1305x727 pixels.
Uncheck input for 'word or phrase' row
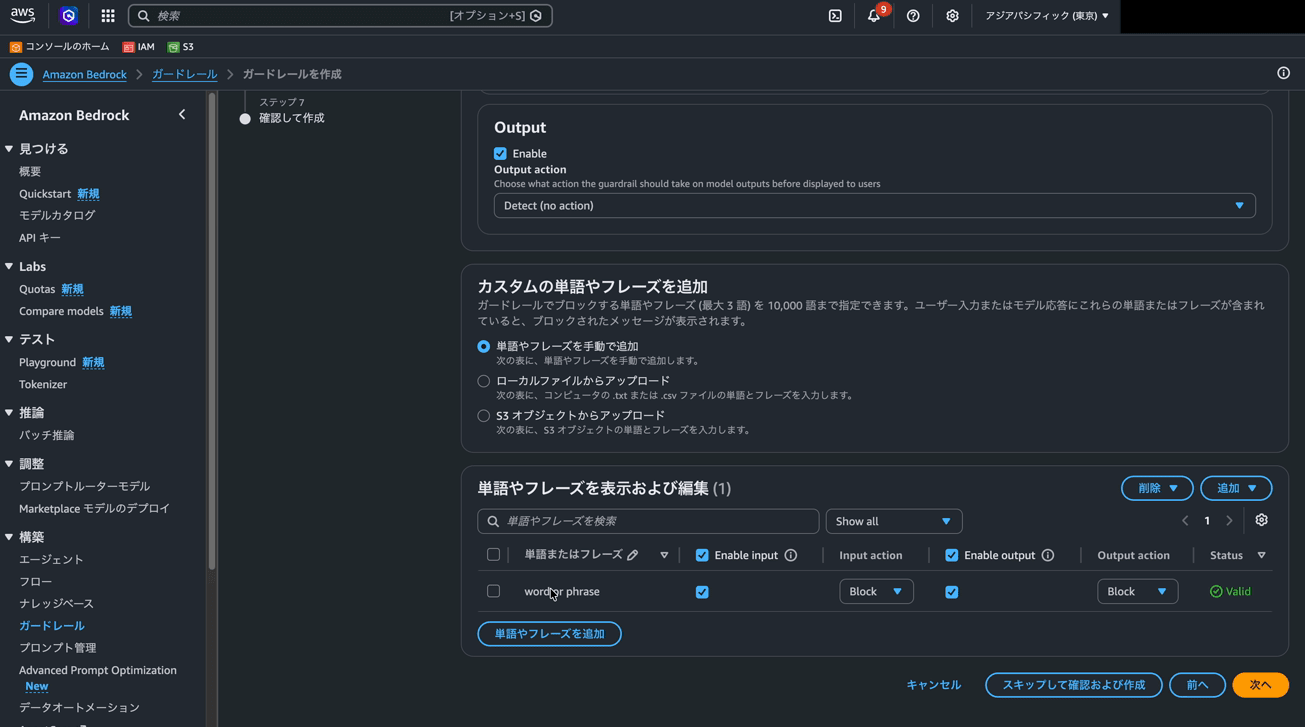tap(702, 592)
